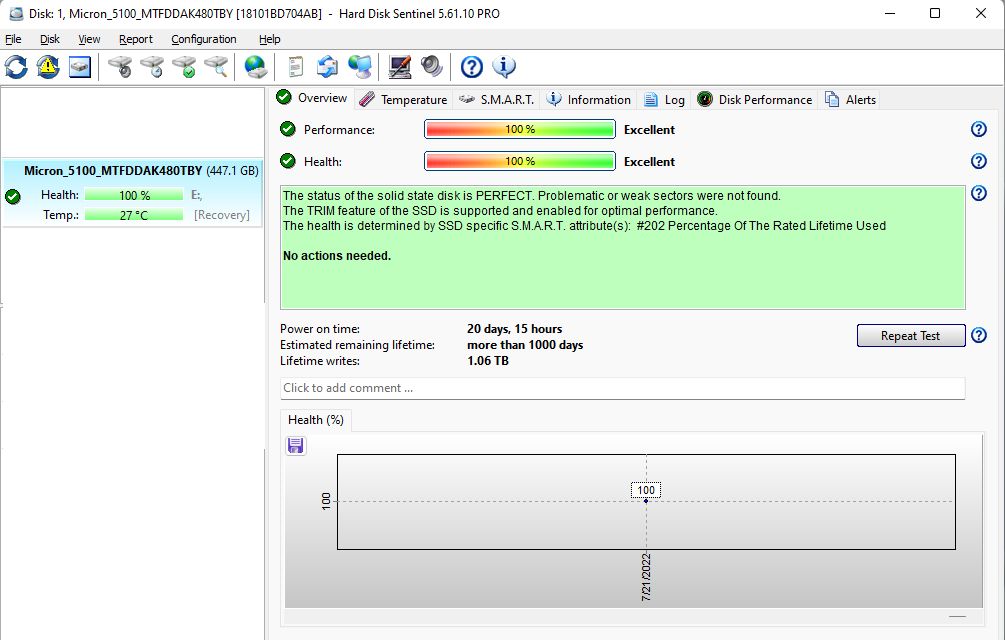This screenshot has width=1005, height=640.
Task: Click the refresh arrows toolbar icon
Action: point(16,67)
